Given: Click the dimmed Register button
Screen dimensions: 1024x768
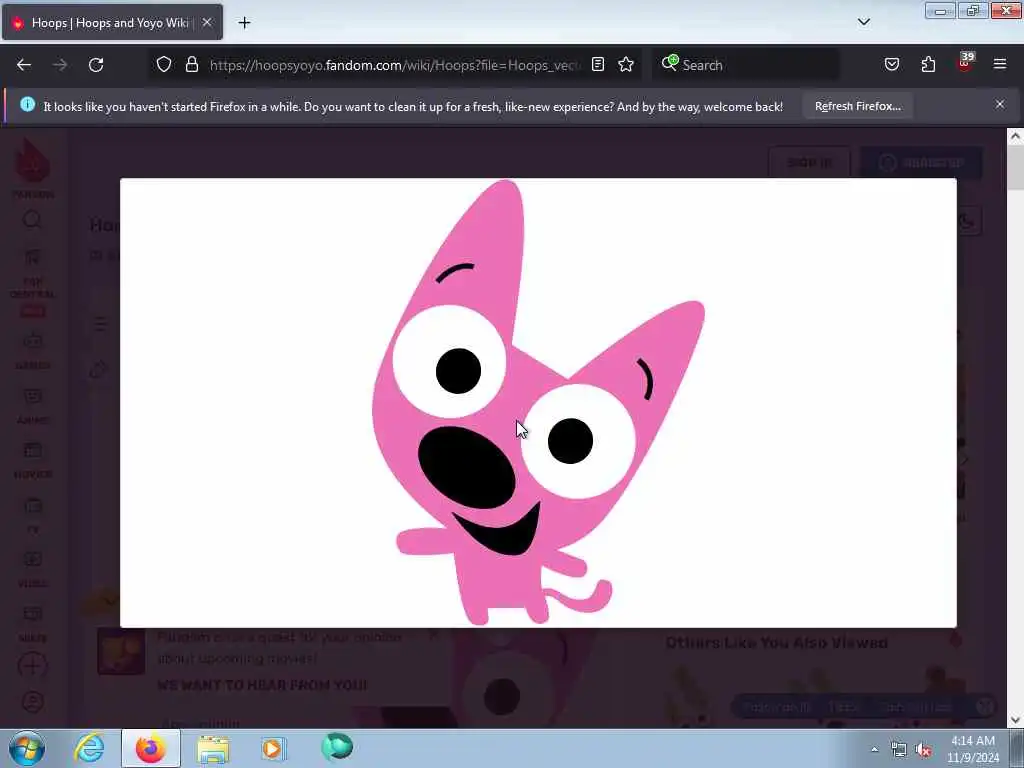Looking at the screenshot, I should pyautogui.click(x=921, y=162).
